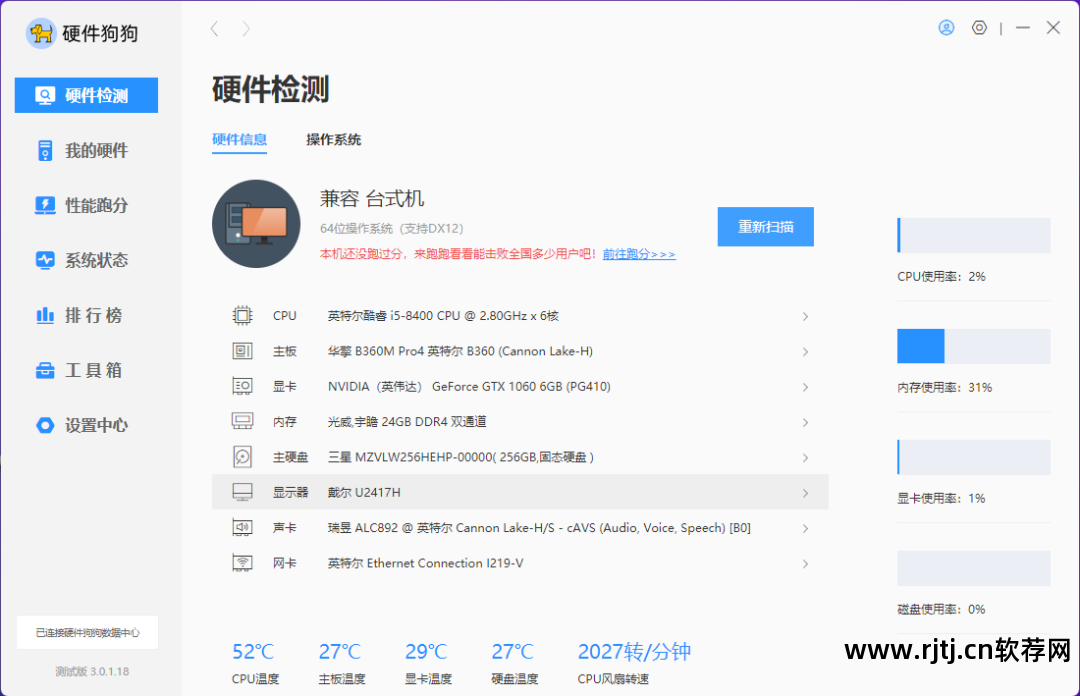Select 华擎 B360M Pro4 motherboard text
The image size is (1080, 696).
[460, 351]
